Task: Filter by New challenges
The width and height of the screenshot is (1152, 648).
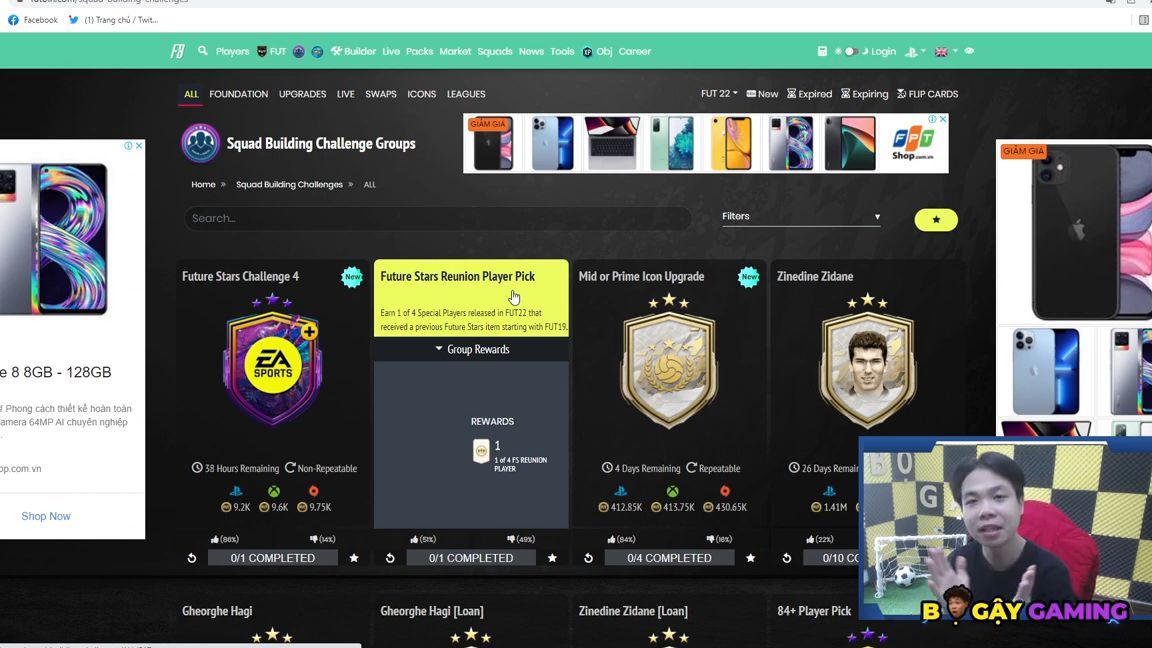Action: click(763, 94)
